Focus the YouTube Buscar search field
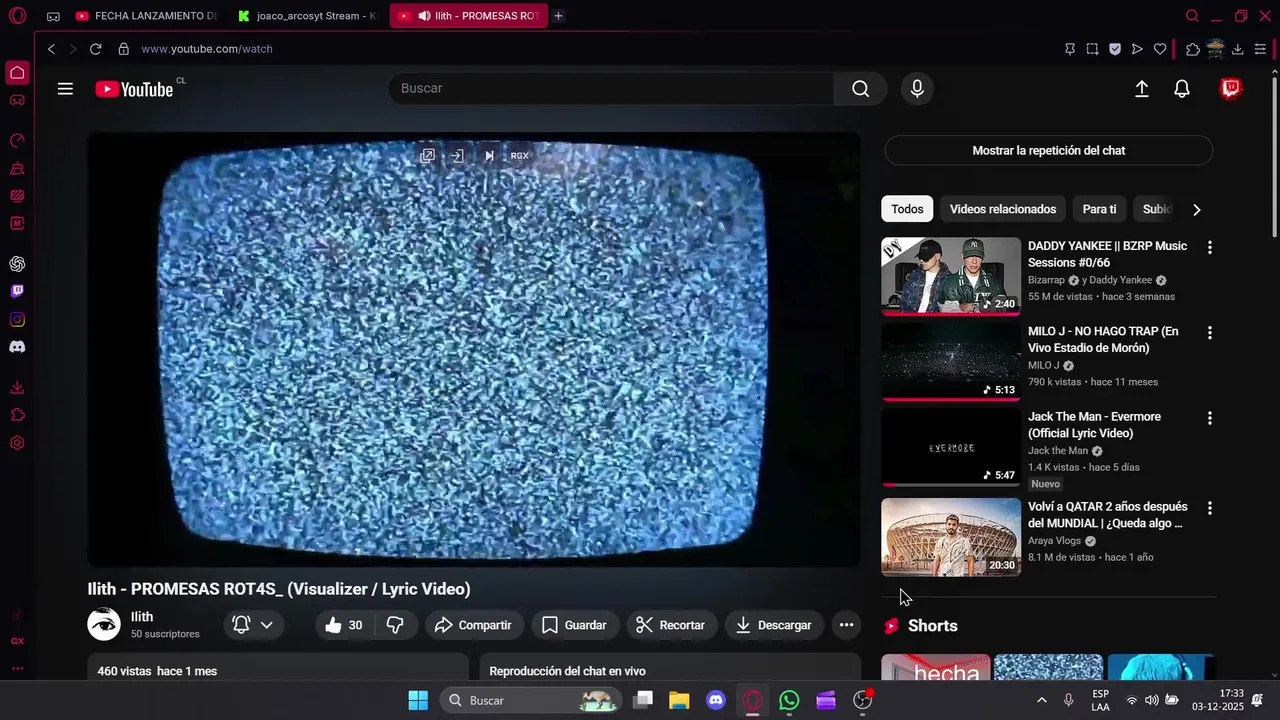The height and width of the screenshot is (720, 1280). point(611,89)
